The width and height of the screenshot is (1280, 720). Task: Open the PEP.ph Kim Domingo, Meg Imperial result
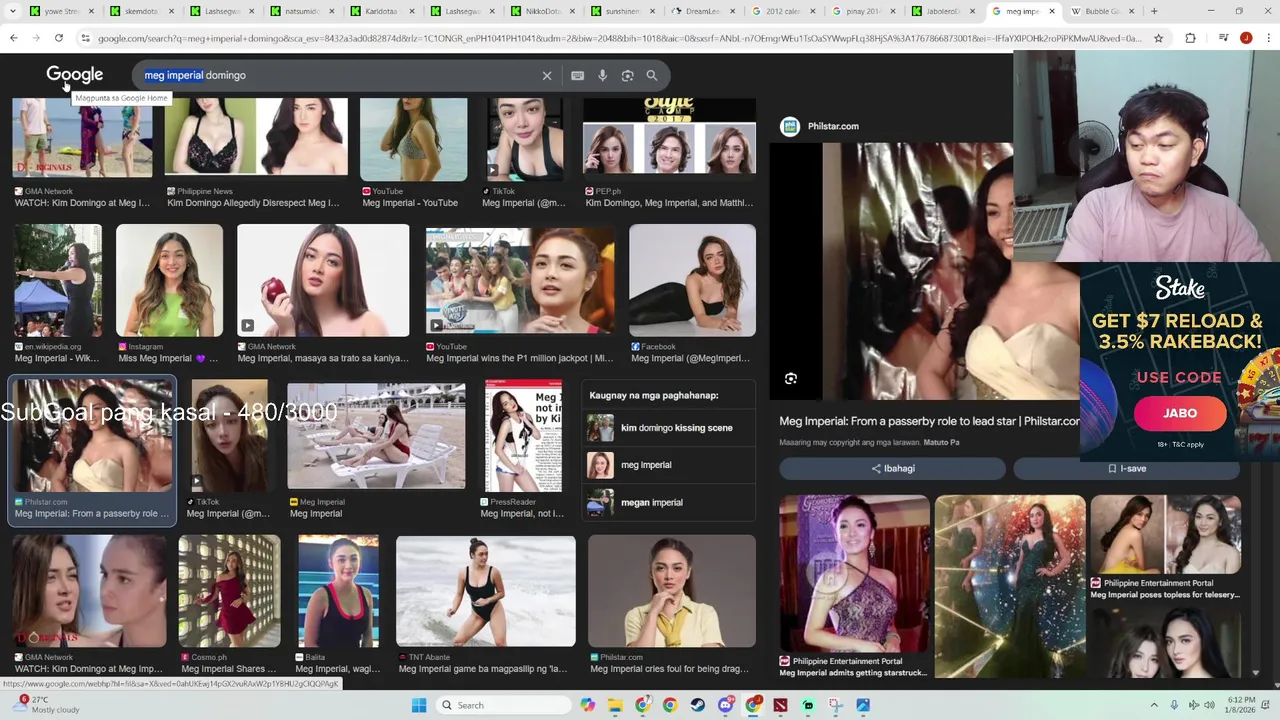(x=669, y=136)
